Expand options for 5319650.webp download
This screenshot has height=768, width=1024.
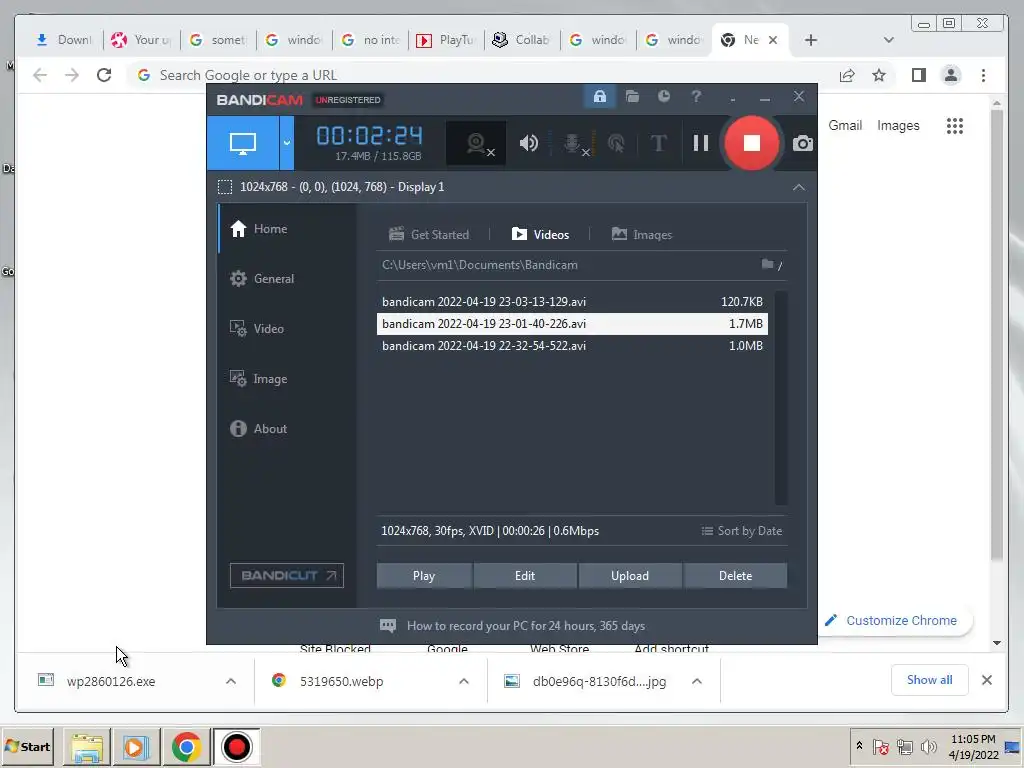[464, 681]
